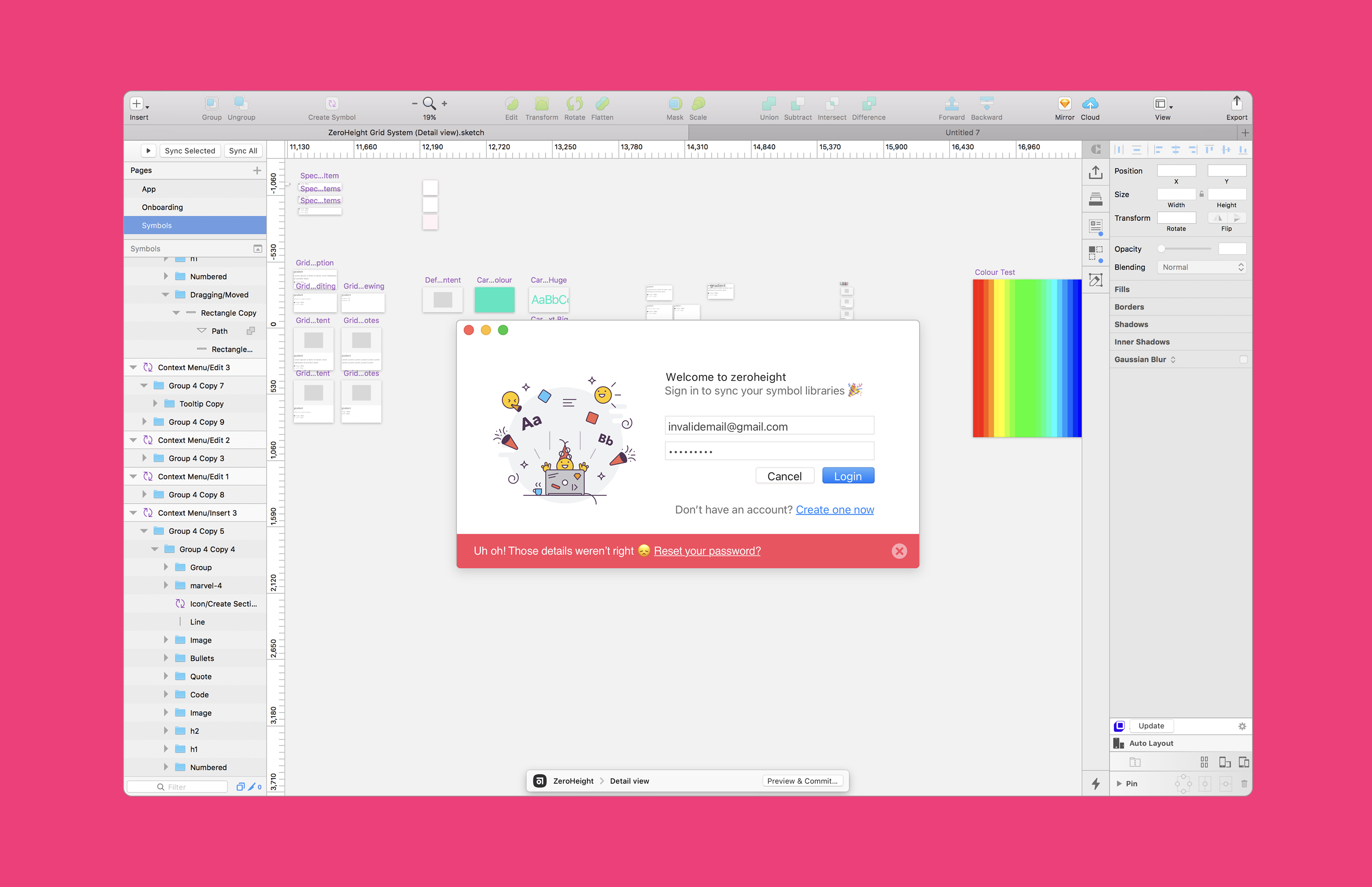Click the Group toolbar icon
Viewport: 1372px width, 887px height.
coord(211,104)
